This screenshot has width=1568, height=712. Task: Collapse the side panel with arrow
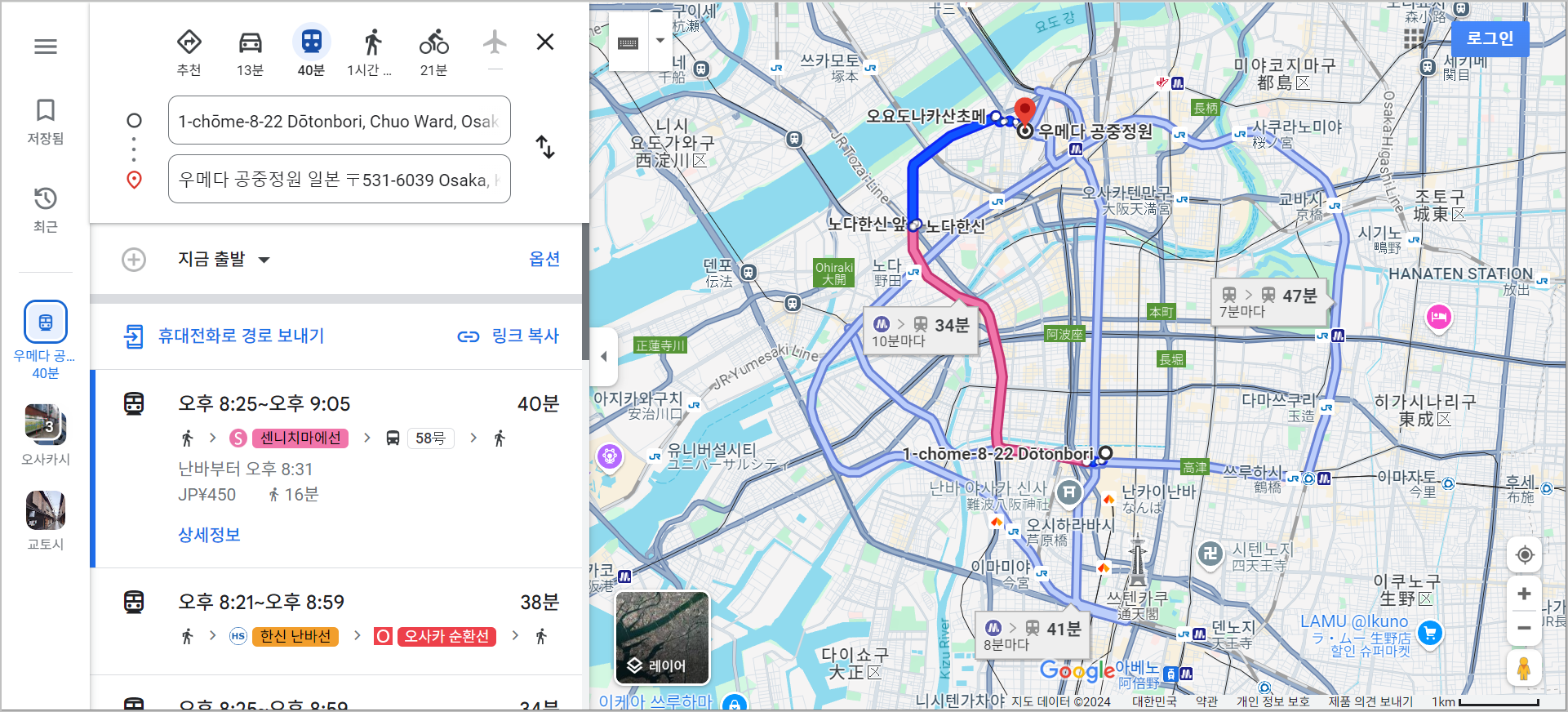click(603, 356)
